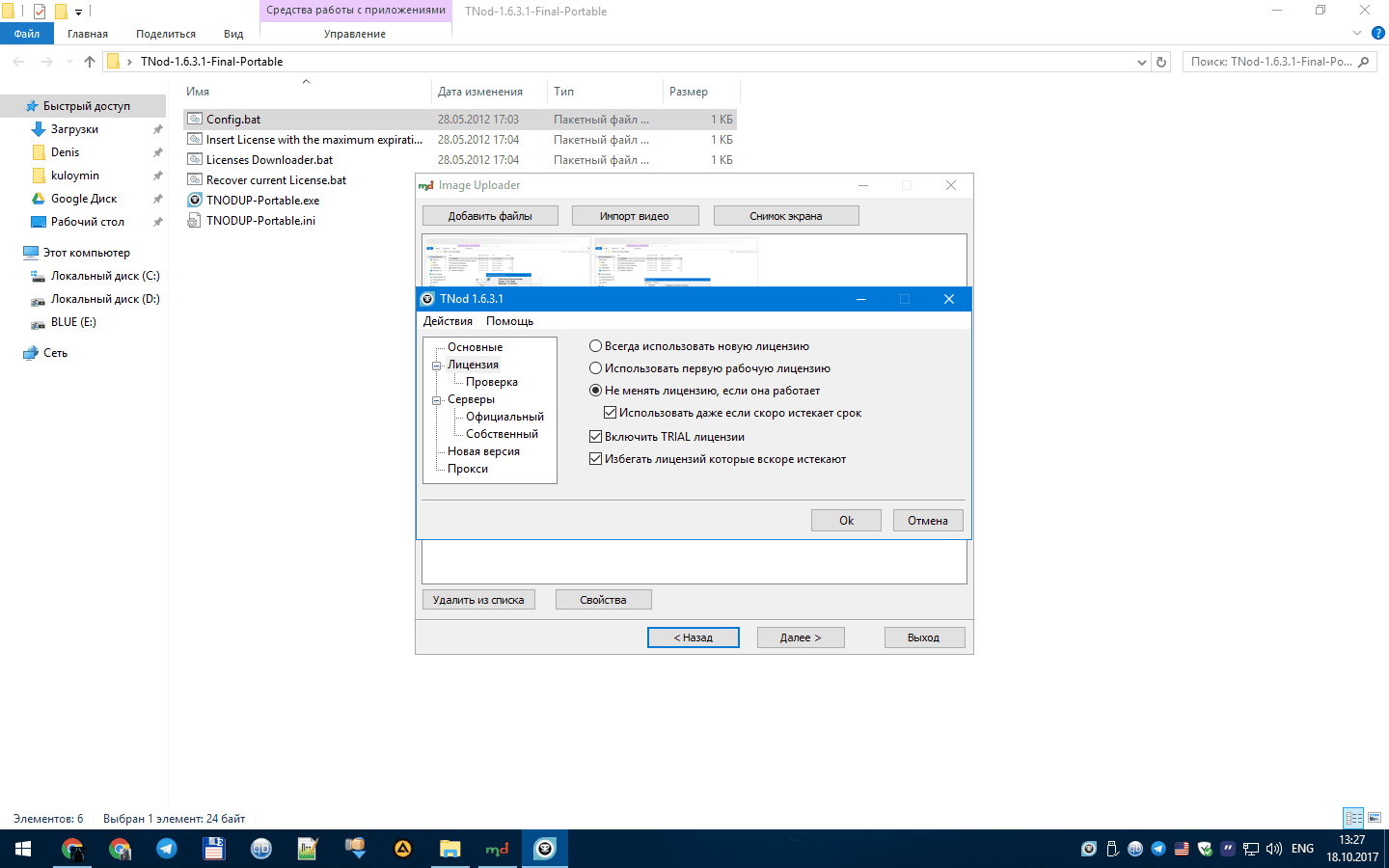Click 'Далее >' in Image Uploader

(801, 637)
